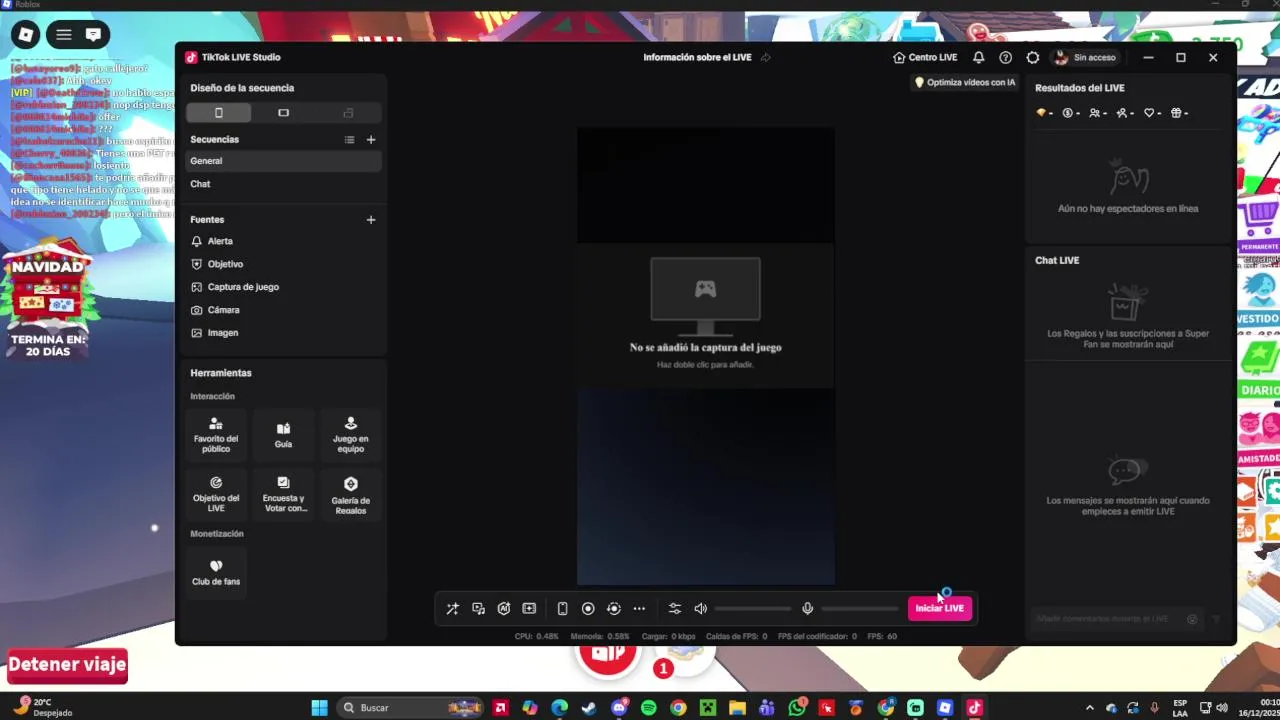Click the replay capture circle icon
The image size is (1280, 720).
[x=614, y=609]
